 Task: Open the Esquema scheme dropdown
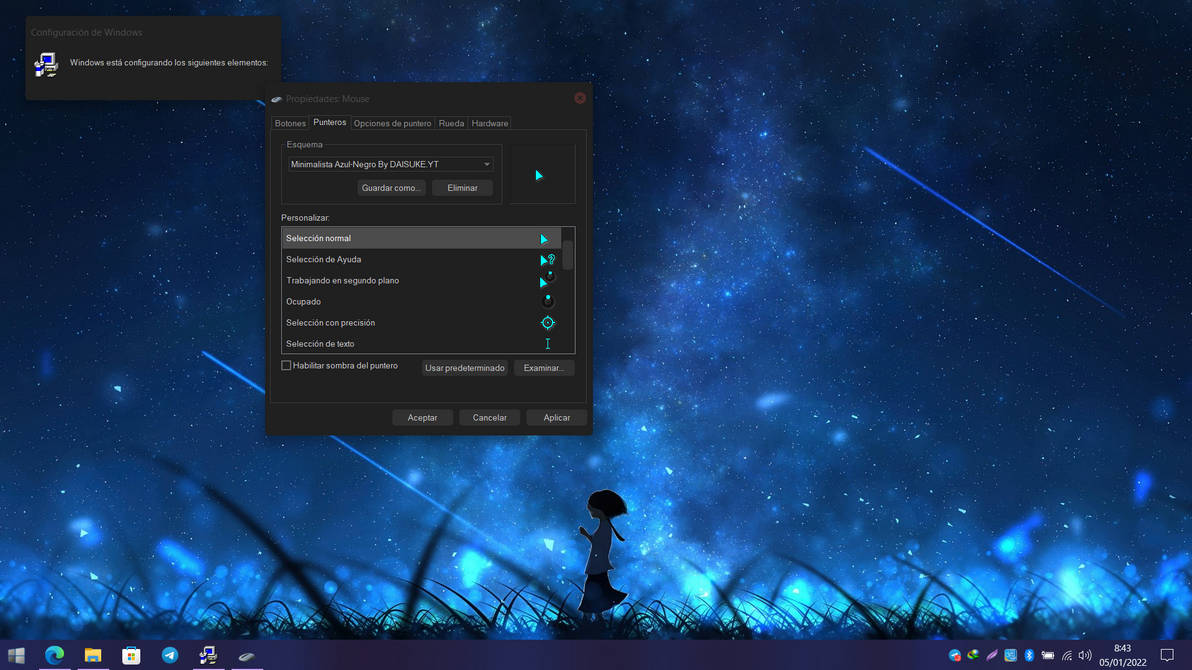click(391, 164)
